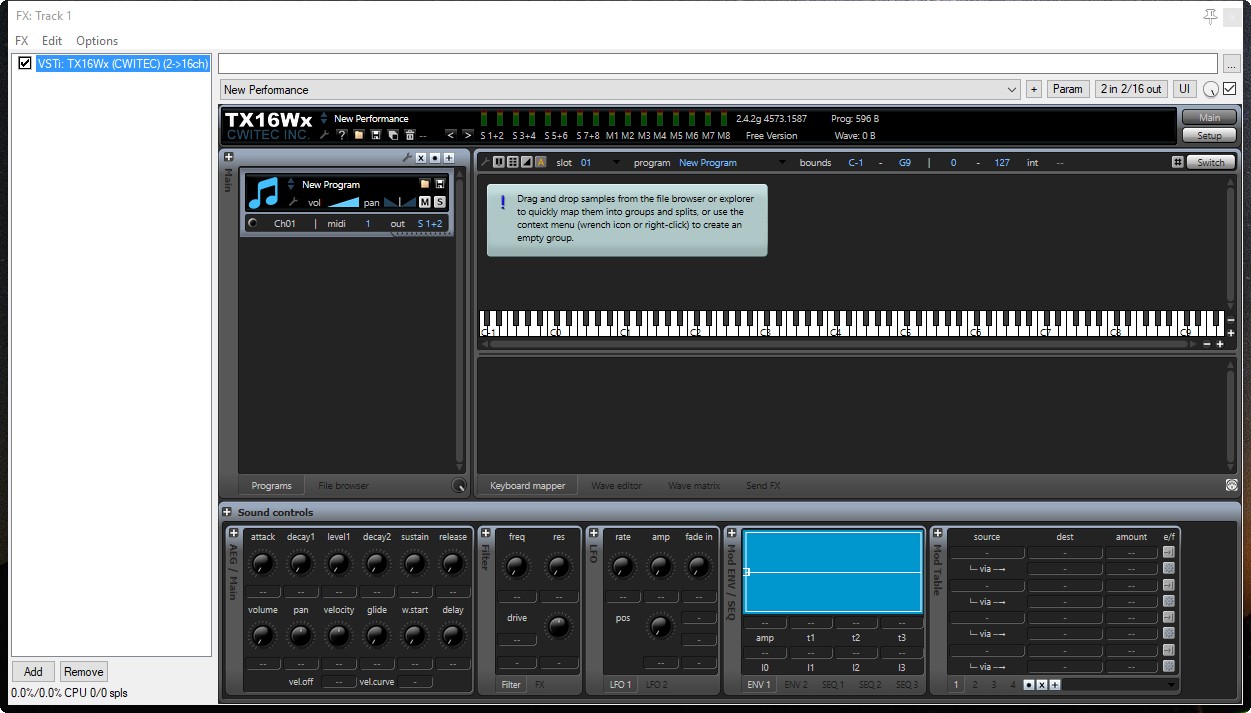Click the trash icon in TX16Wx header

pos(410,135)
